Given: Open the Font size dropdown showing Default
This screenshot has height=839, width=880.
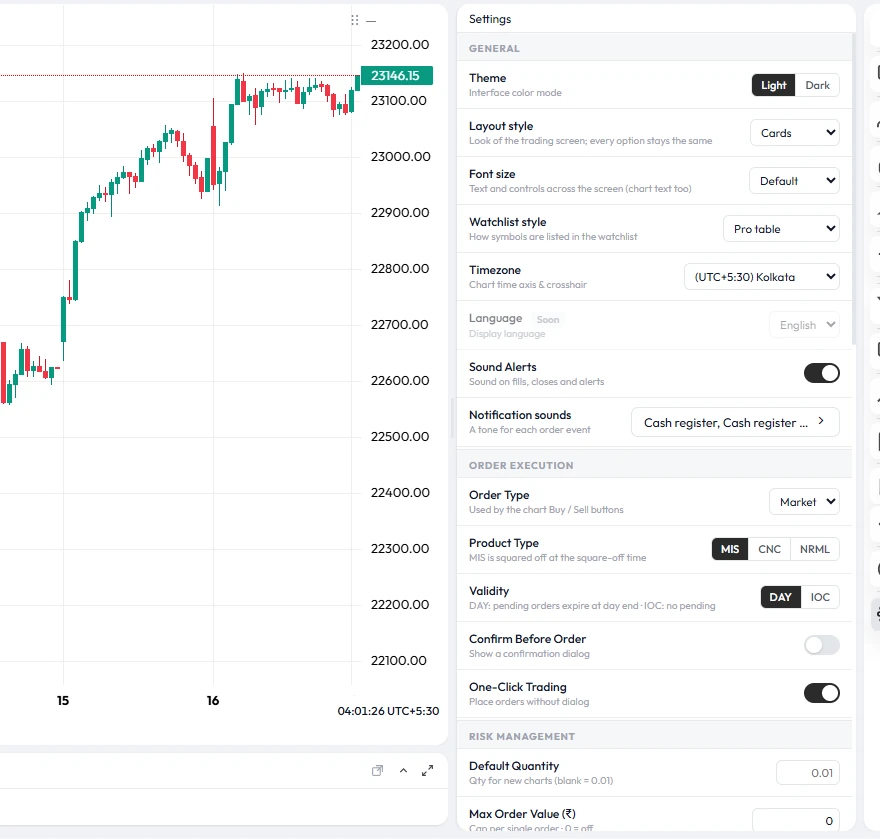Looking at the screenshot, I should click(794, 181).
